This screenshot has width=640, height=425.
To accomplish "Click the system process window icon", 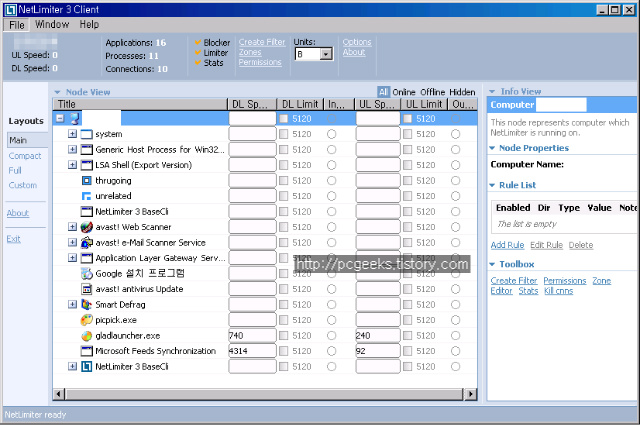I will 87,134.
